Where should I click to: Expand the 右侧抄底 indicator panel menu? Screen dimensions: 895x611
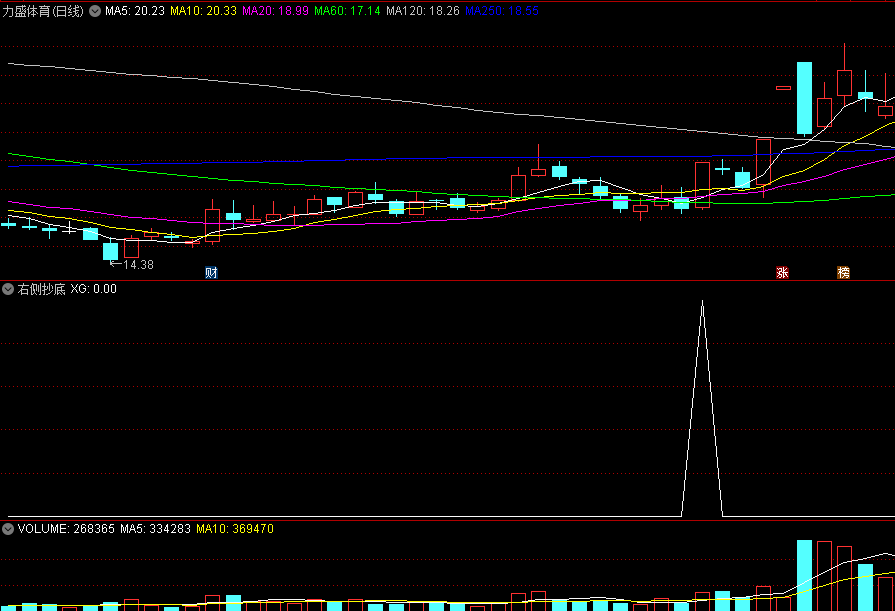pyautogui.click(x=8, y=289)
